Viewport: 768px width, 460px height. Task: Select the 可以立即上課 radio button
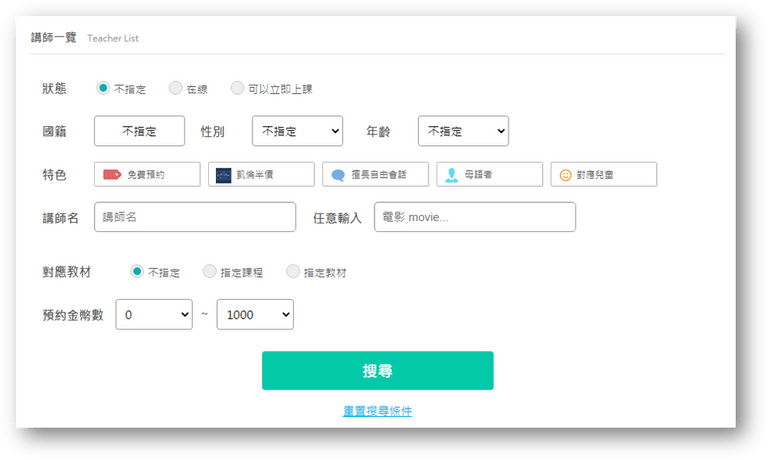point(237,88)
